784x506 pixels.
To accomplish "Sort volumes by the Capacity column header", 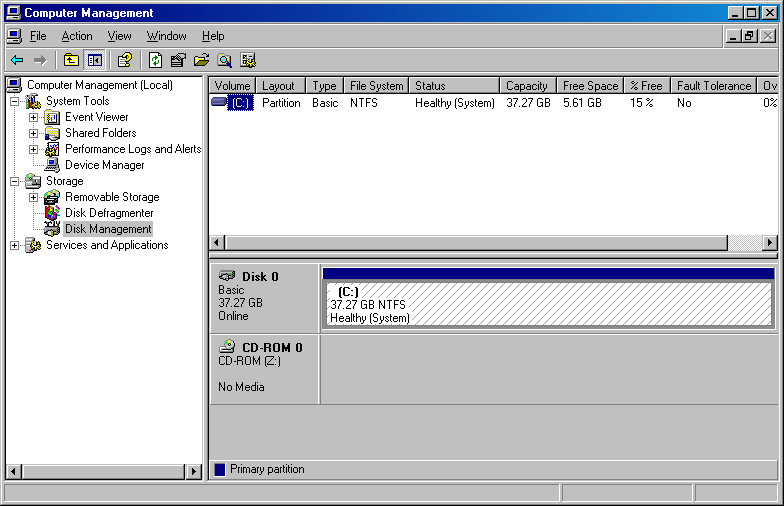I will [x=526, y=86].
